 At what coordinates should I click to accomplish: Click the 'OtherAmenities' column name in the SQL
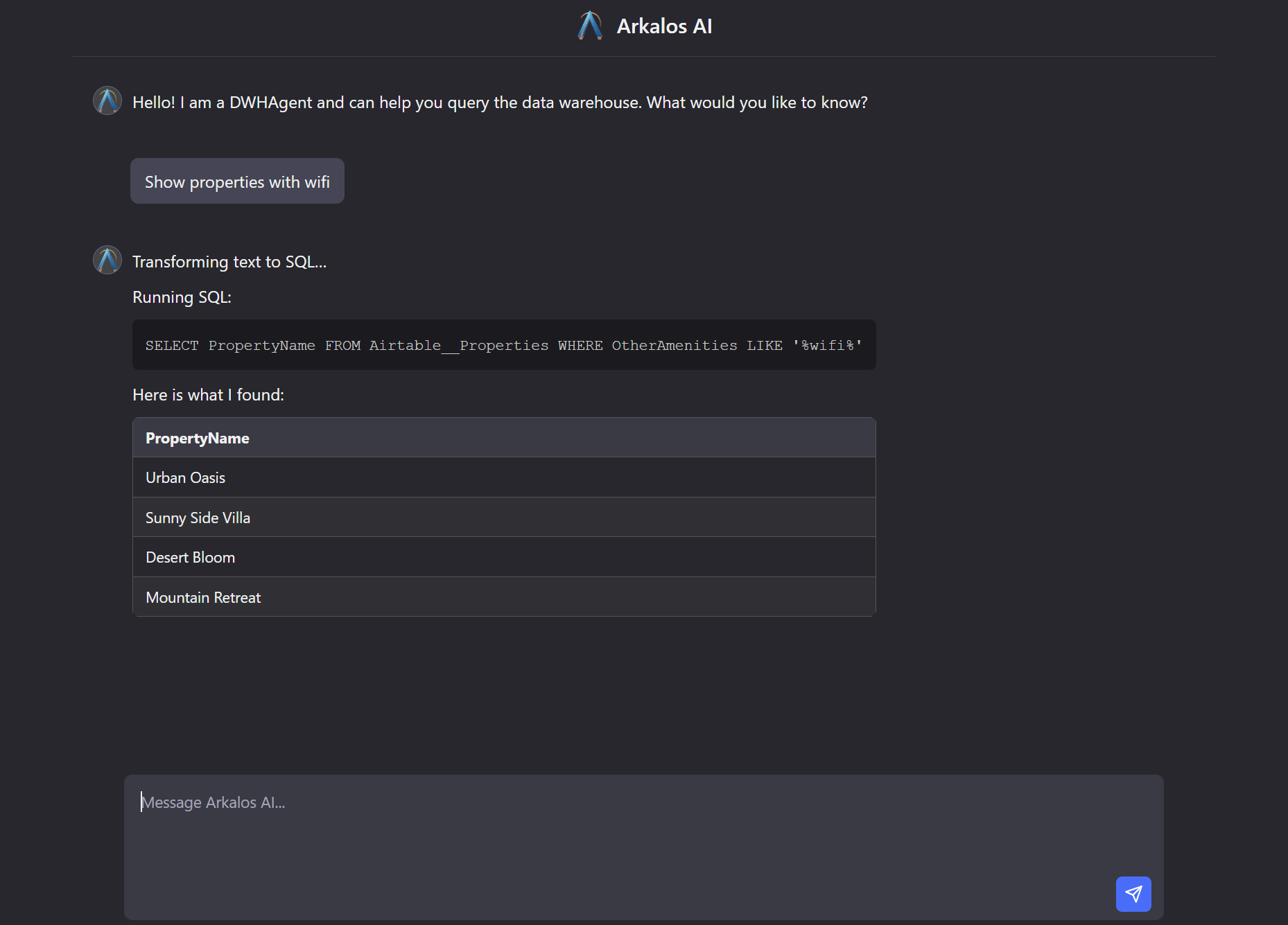pos(674,345)
